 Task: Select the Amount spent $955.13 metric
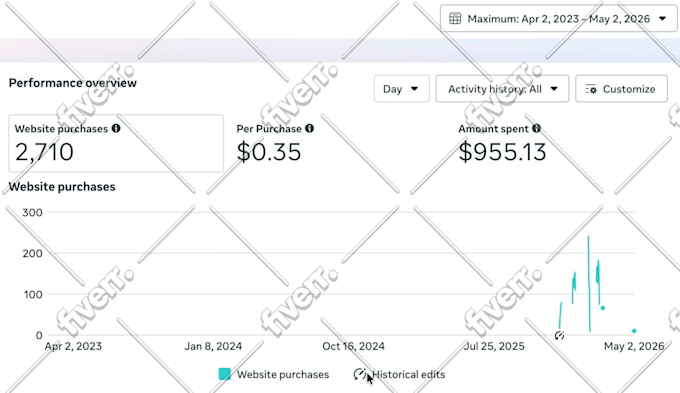pyautogui.click(x=502, y=143)
